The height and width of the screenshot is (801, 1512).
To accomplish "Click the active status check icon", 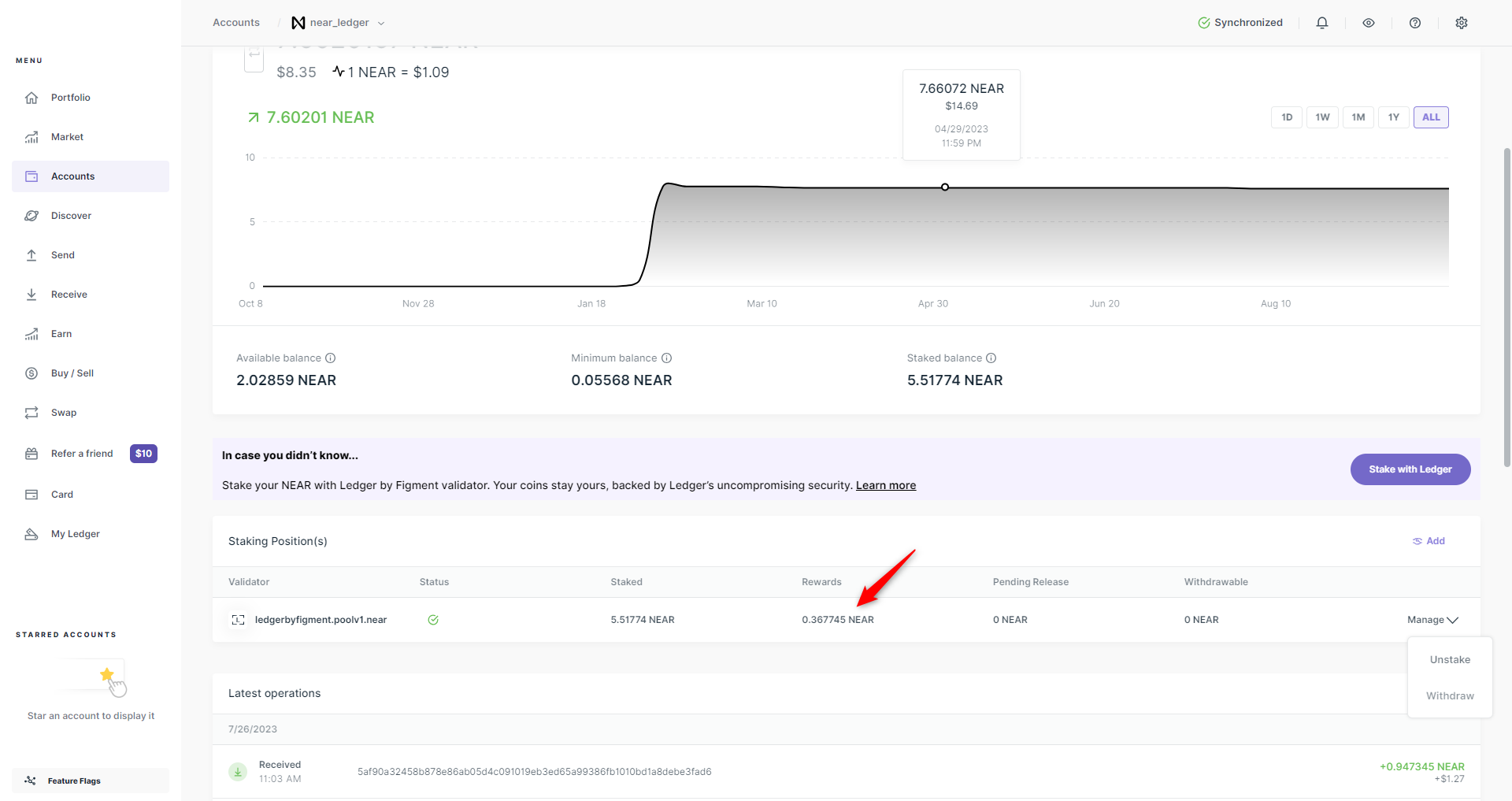I will point(433,620).
